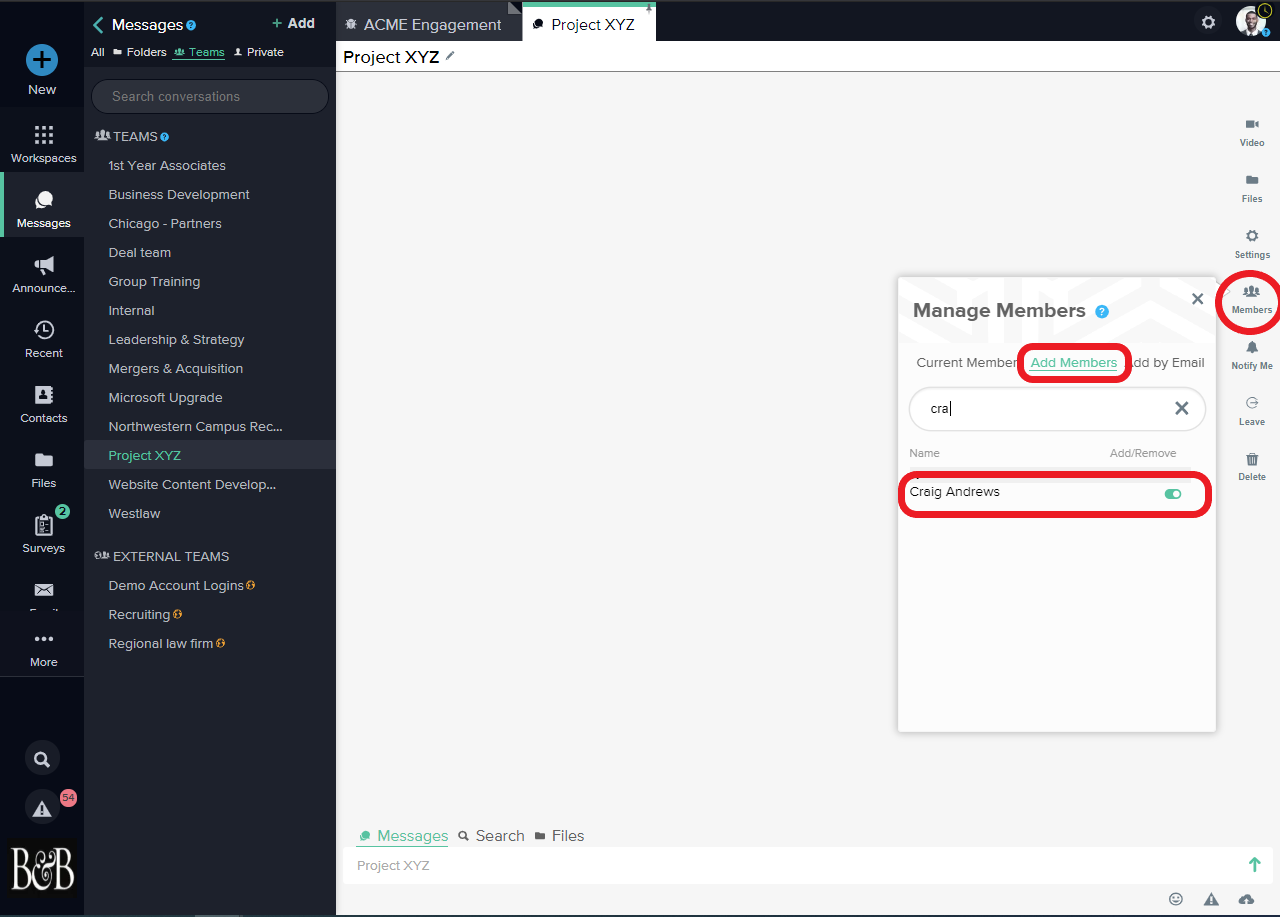Image resolution: width=1280 pixels, height=917 pixels.
Task: Open the Recent clock icon
Action: tap(44, 330)
